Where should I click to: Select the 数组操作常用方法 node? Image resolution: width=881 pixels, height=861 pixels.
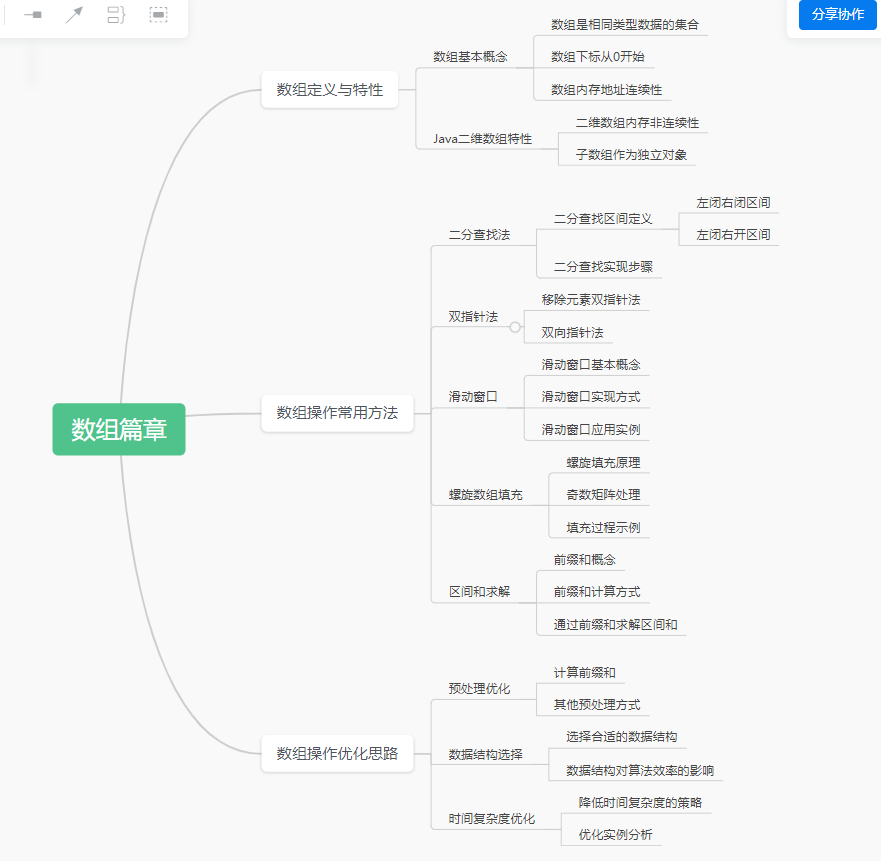pyautogui.click(x=337, y=412)
